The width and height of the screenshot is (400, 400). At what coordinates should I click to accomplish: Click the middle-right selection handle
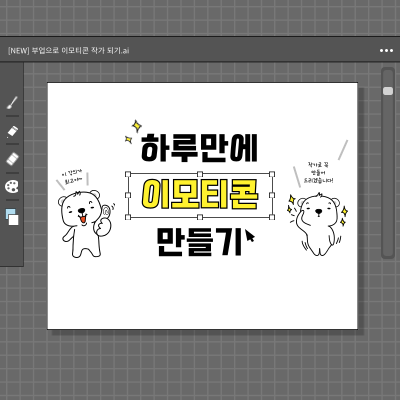pyautogui.click(x=272, y=195)
